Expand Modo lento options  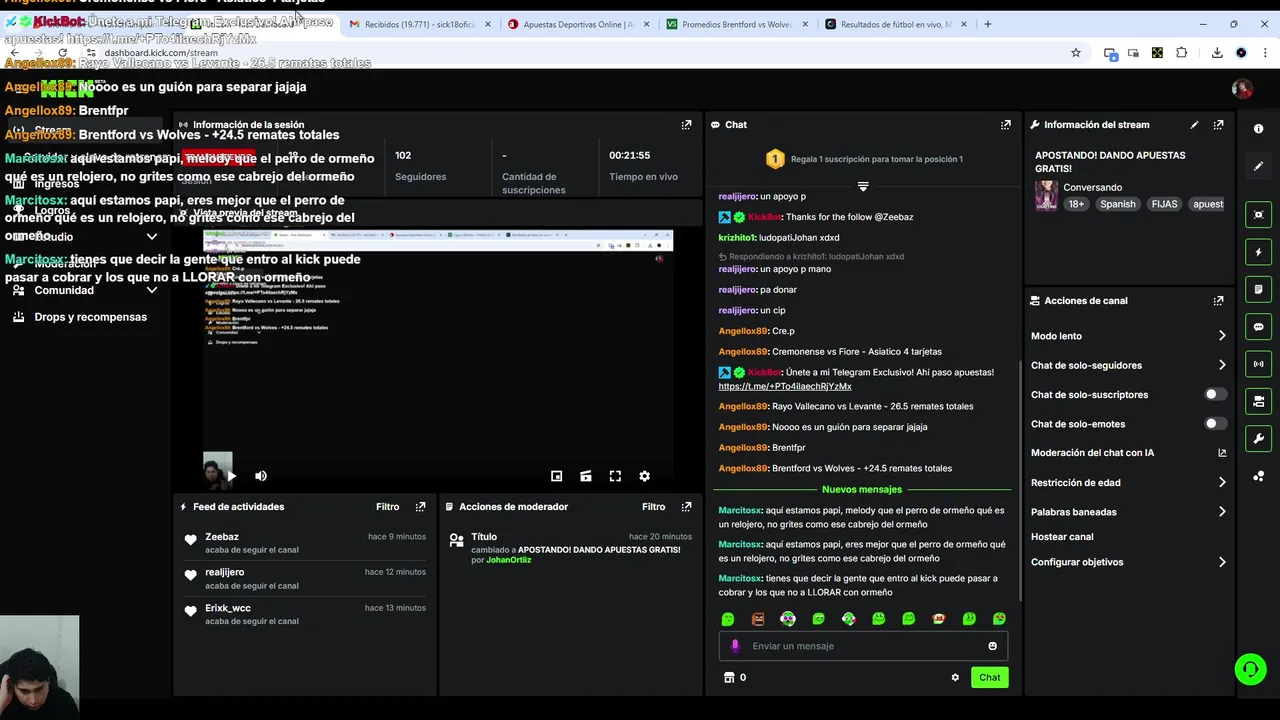point(1222,336)
